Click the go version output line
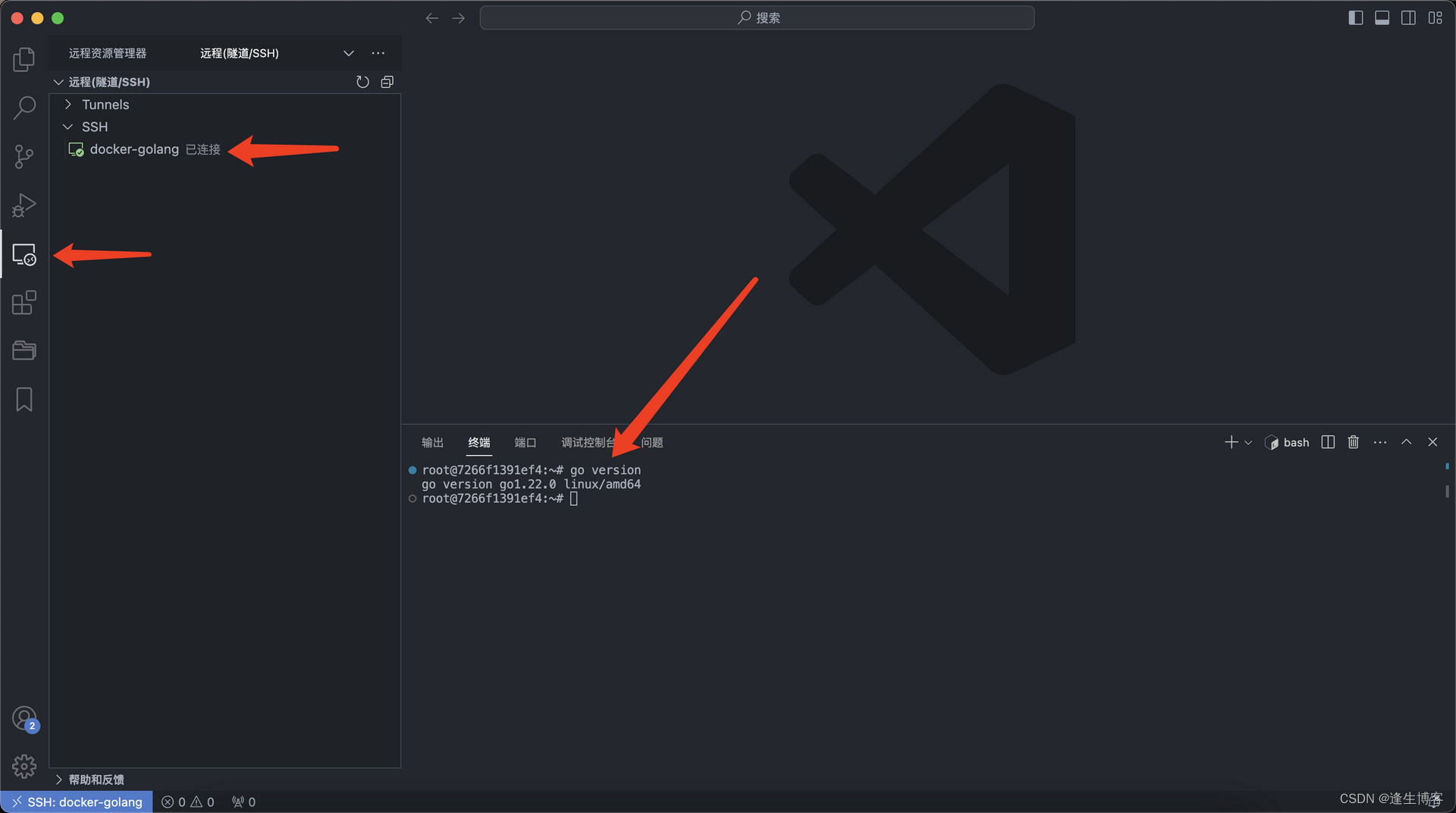Viewport: 1456px width, 813px height. point(531,484)
